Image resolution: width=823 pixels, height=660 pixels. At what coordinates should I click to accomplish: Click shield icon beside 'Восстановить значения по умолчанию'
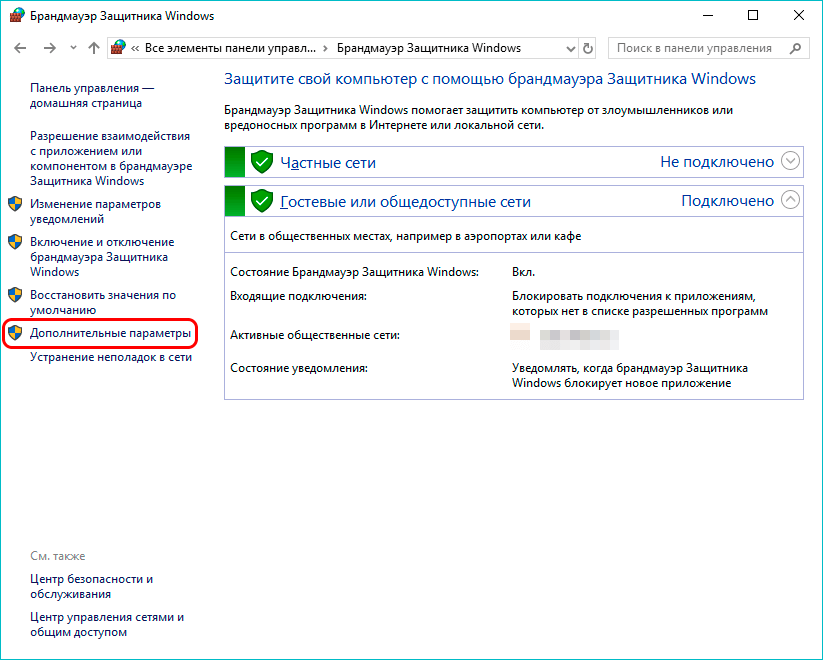[15, 295]
